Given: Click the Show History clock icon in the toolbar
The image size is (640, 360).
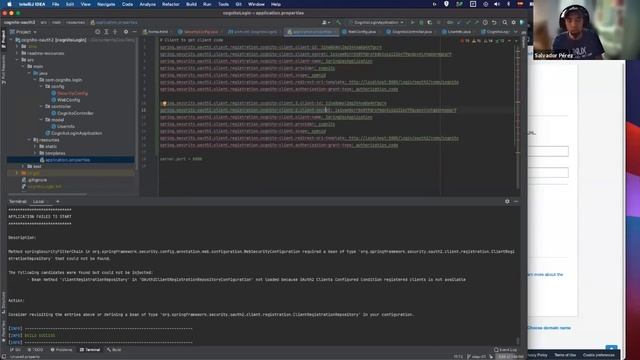Looking at the screenshot, I should (x=485, y=22).
